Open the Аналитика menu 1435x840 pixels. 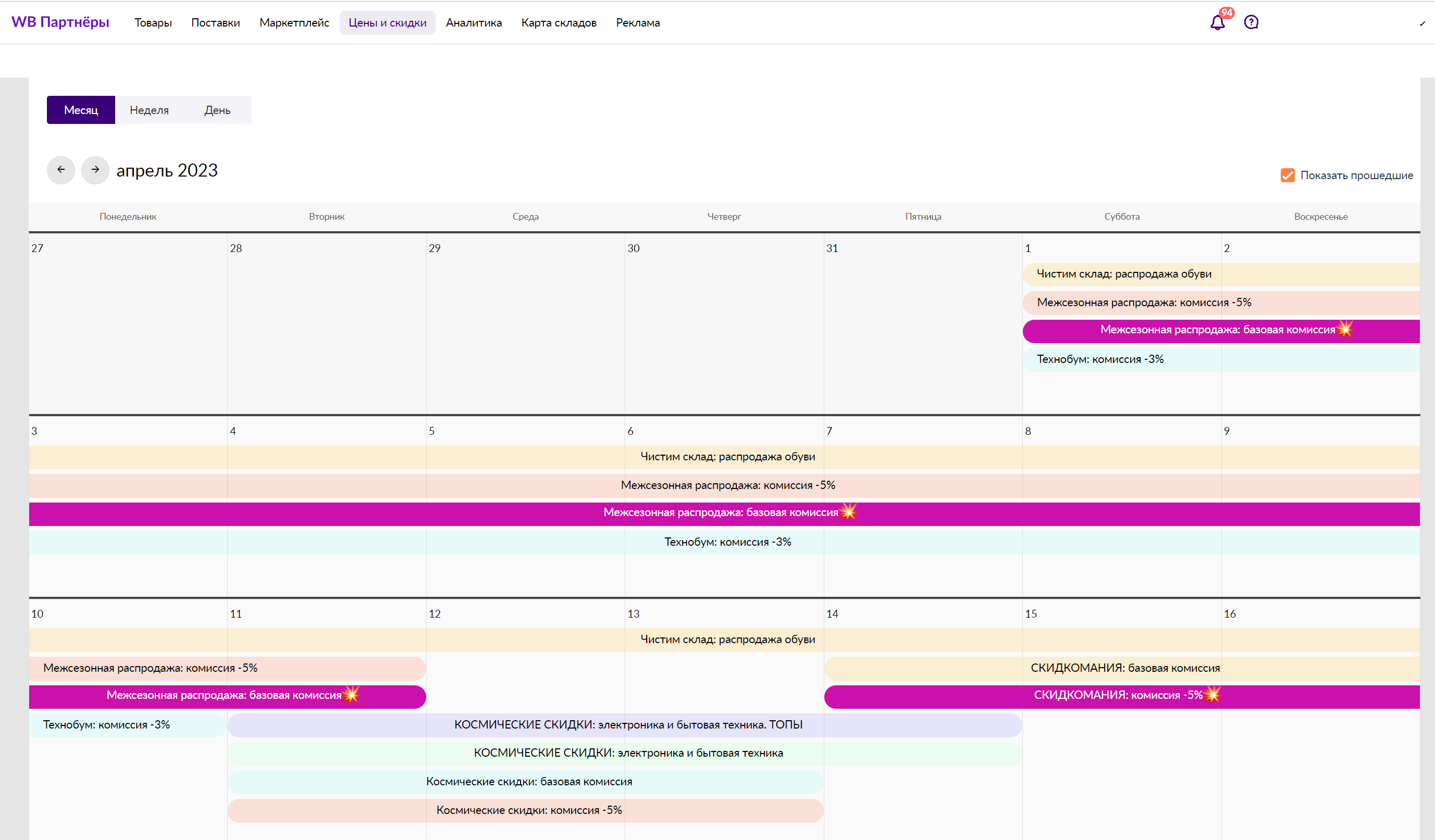(x=474, y=23)
